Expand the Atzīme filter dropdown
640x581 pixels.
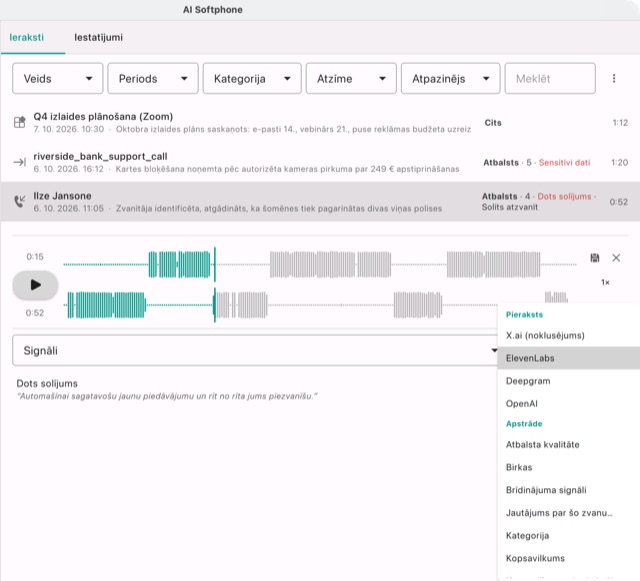(x=351, y=78)
